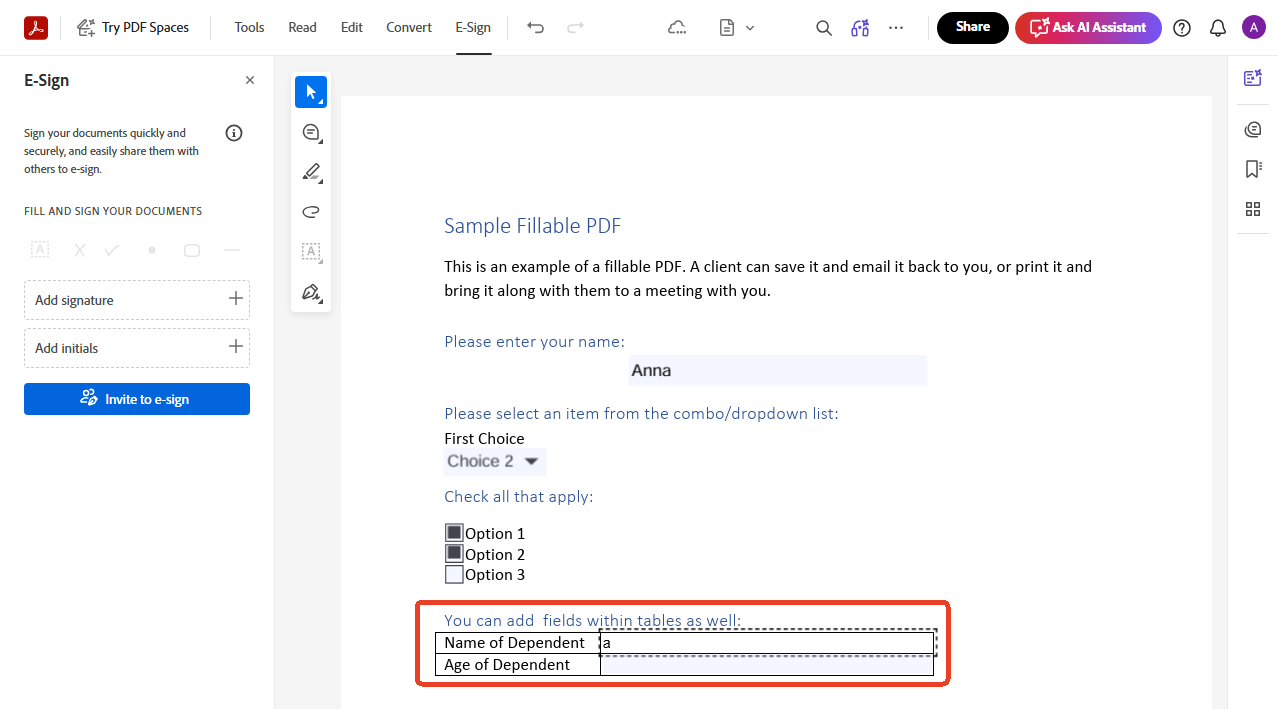Image resolution: width=1278 pixels, height=709 pixels.
Task: Select the line fill tool
Action: (x=232, y=250)
